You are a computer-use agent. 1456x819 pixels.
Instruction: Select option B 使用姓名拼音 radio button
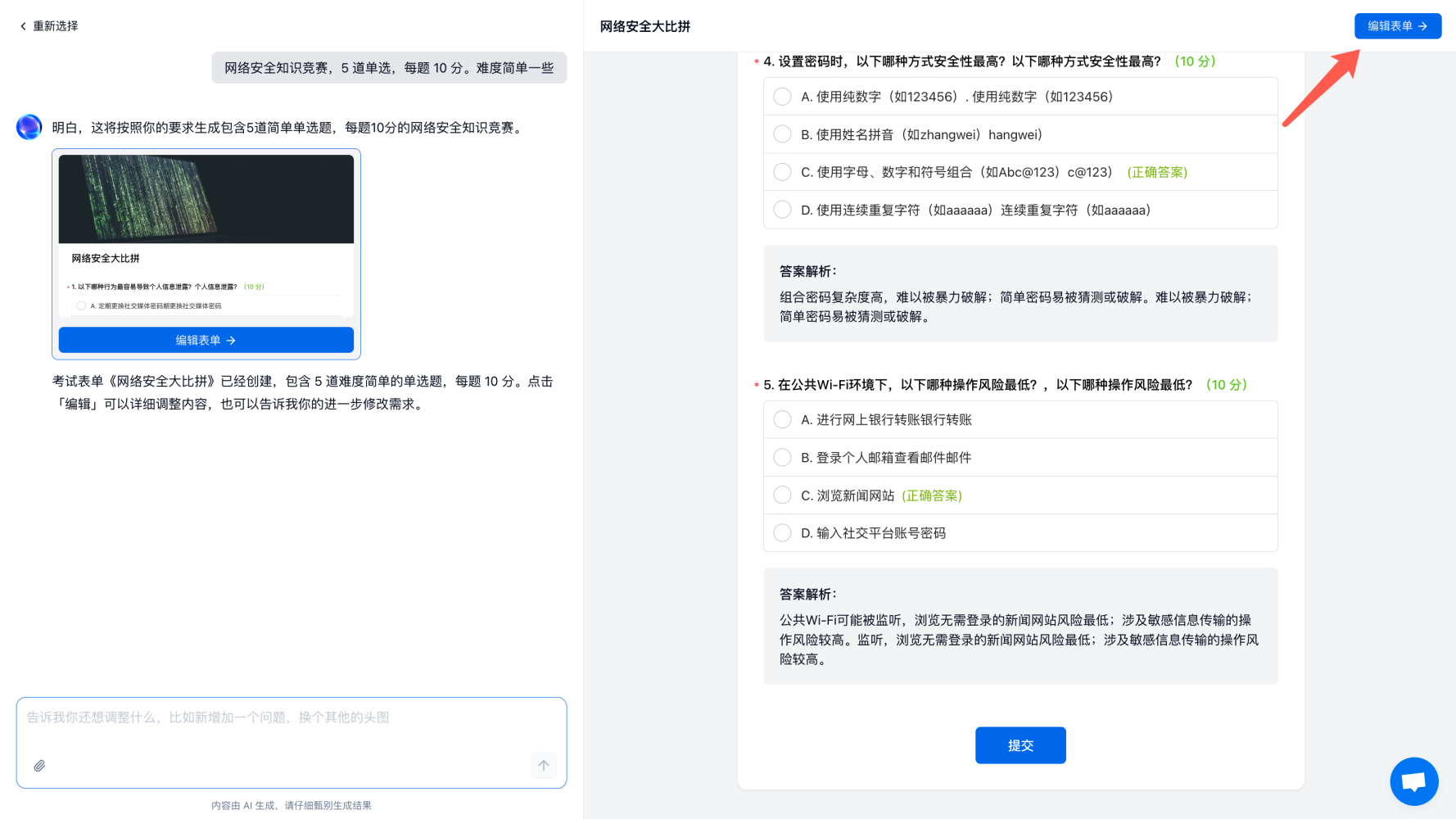pyautogui.click(x=783, y=134)
